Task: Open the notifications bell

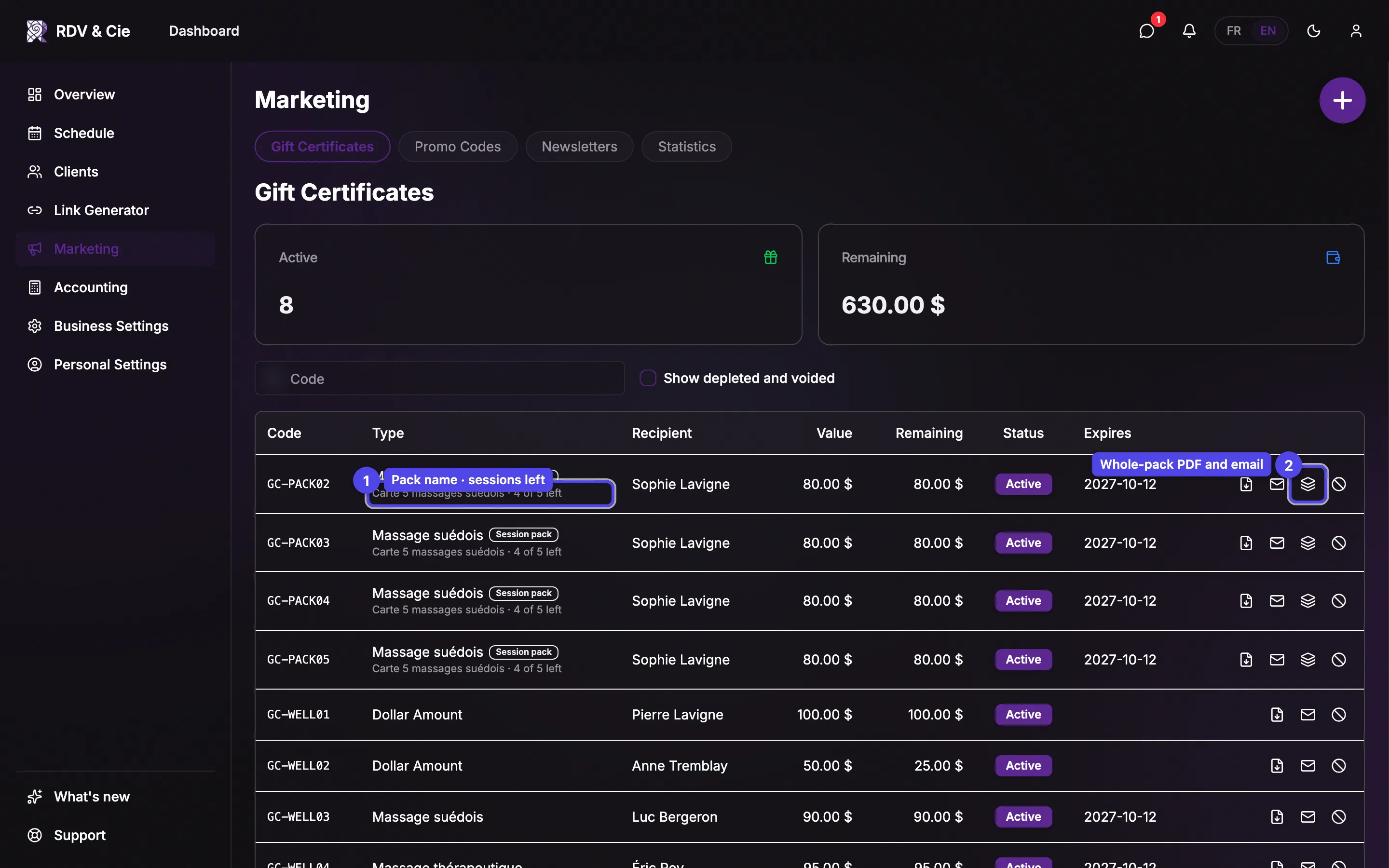Action: [x=1189, y=30]
